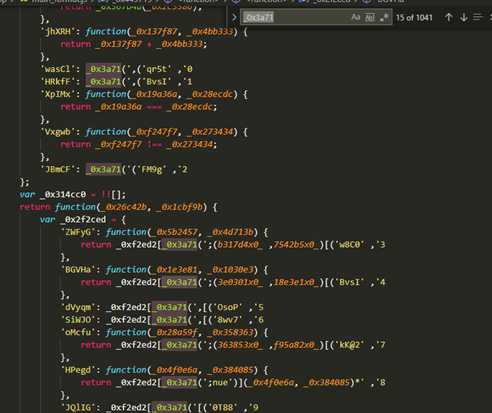Screen dimensions: 492x413
Task: Enable regular expression search toggle
Action: [384, 17]
